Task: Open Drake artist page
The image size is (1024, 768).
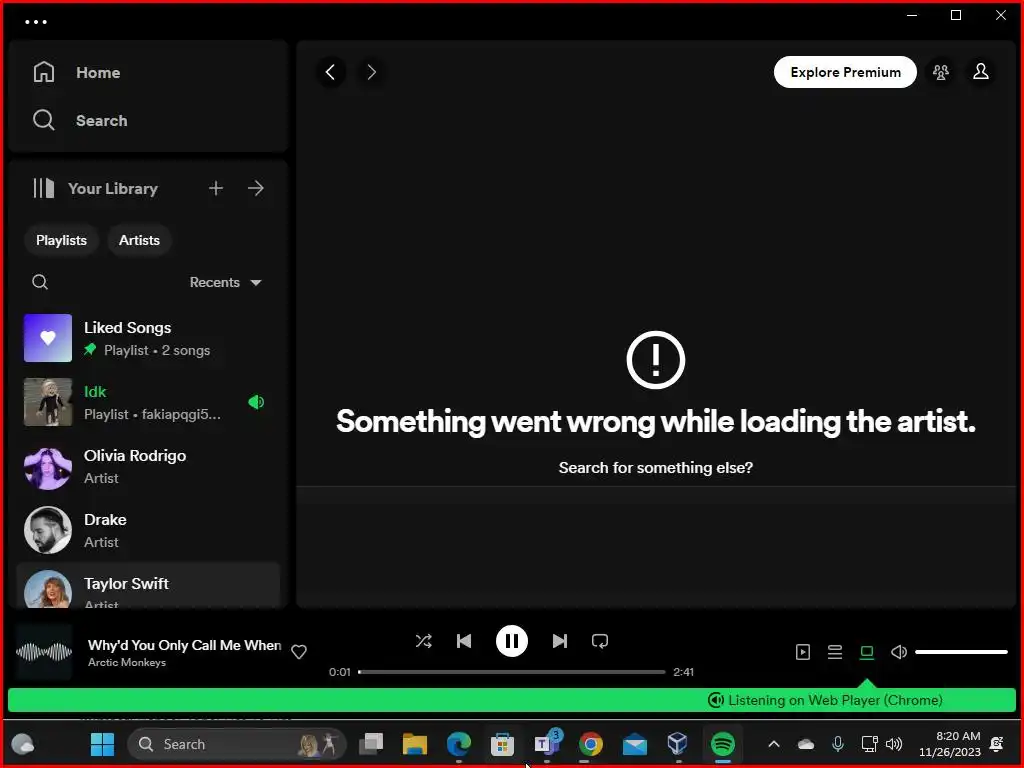Action: 149,530
